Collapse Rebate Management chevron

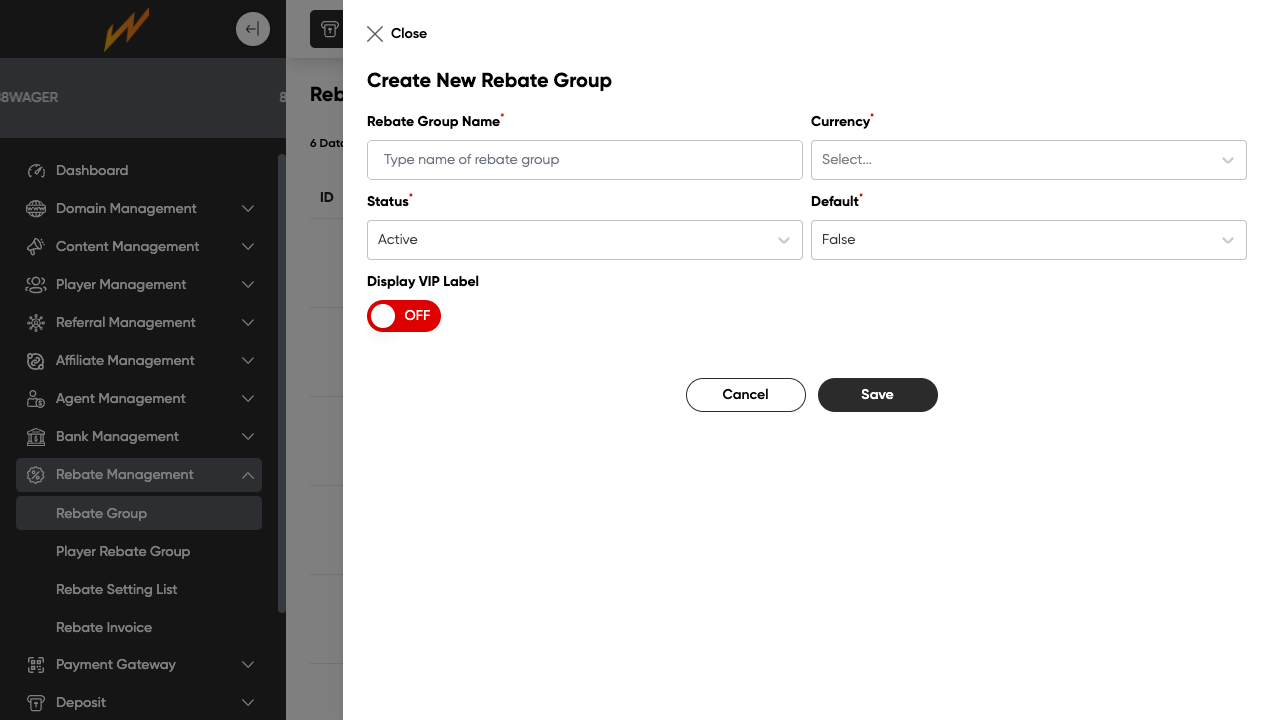click(248, 475)
